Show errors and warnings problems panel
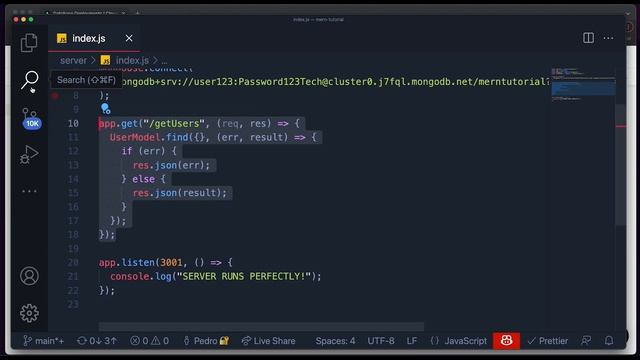 coord(149,340)
